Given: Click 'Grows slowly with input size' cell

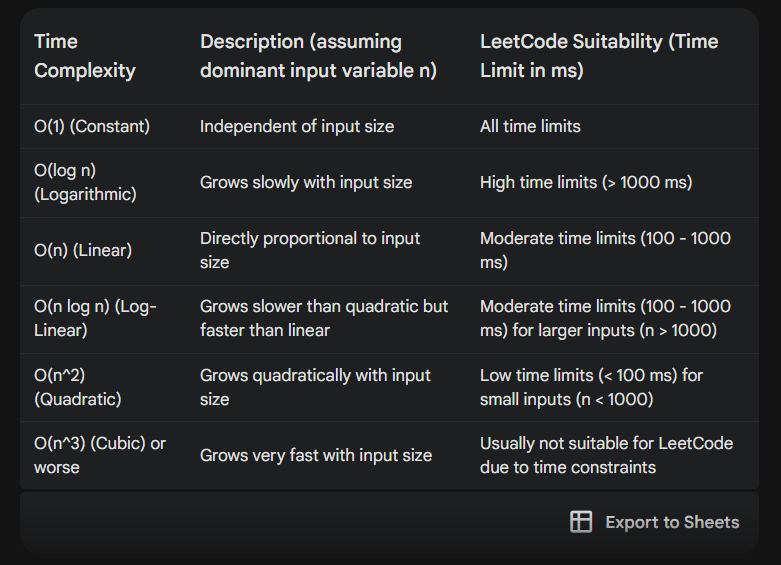Looking at the screenshot, I should [306, 182].
